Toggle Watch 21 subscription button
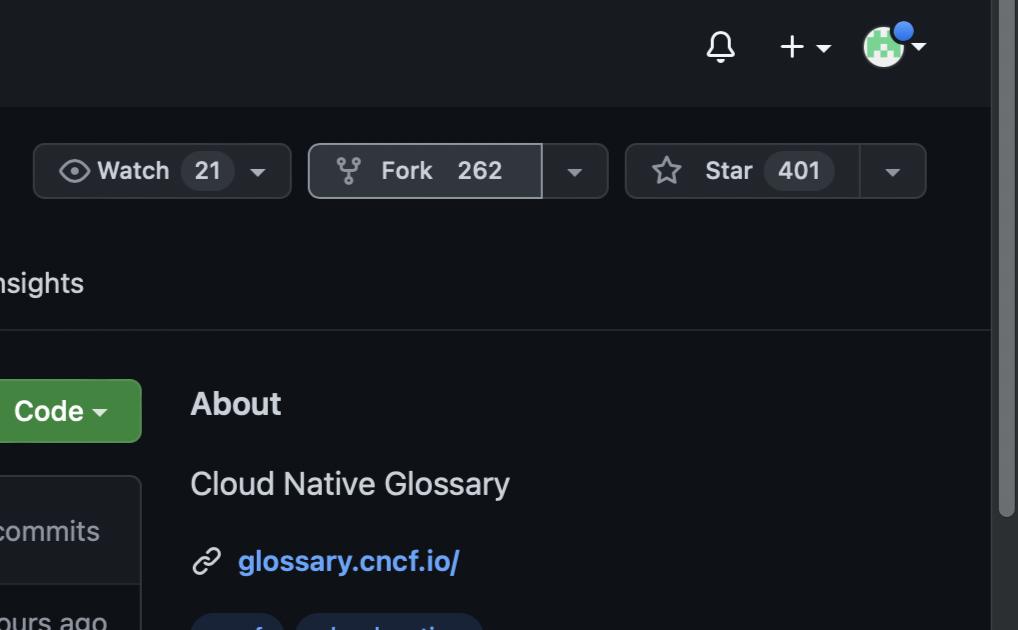 tap(162, 171)
